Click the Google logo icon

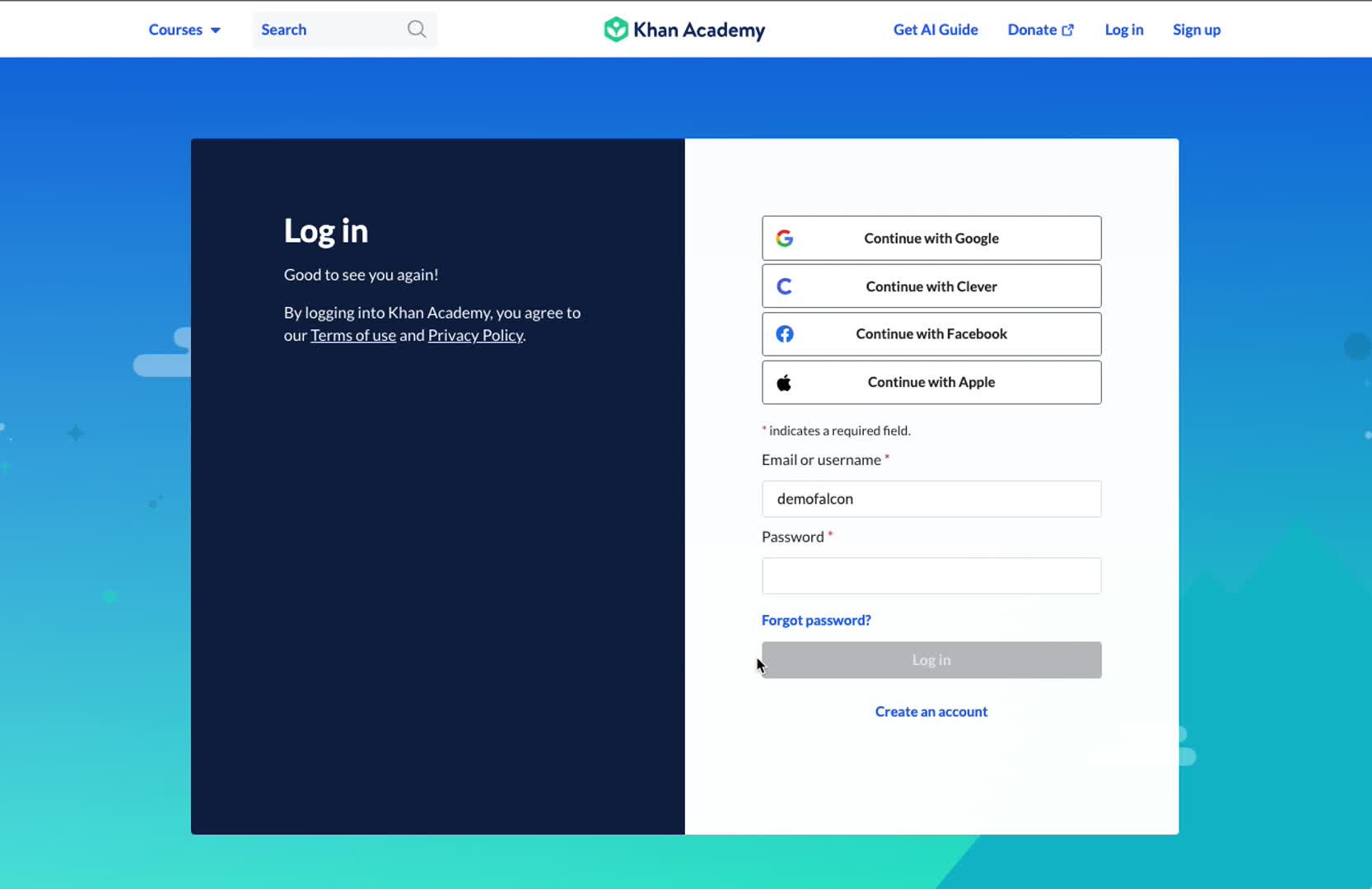tap(784, 238)
